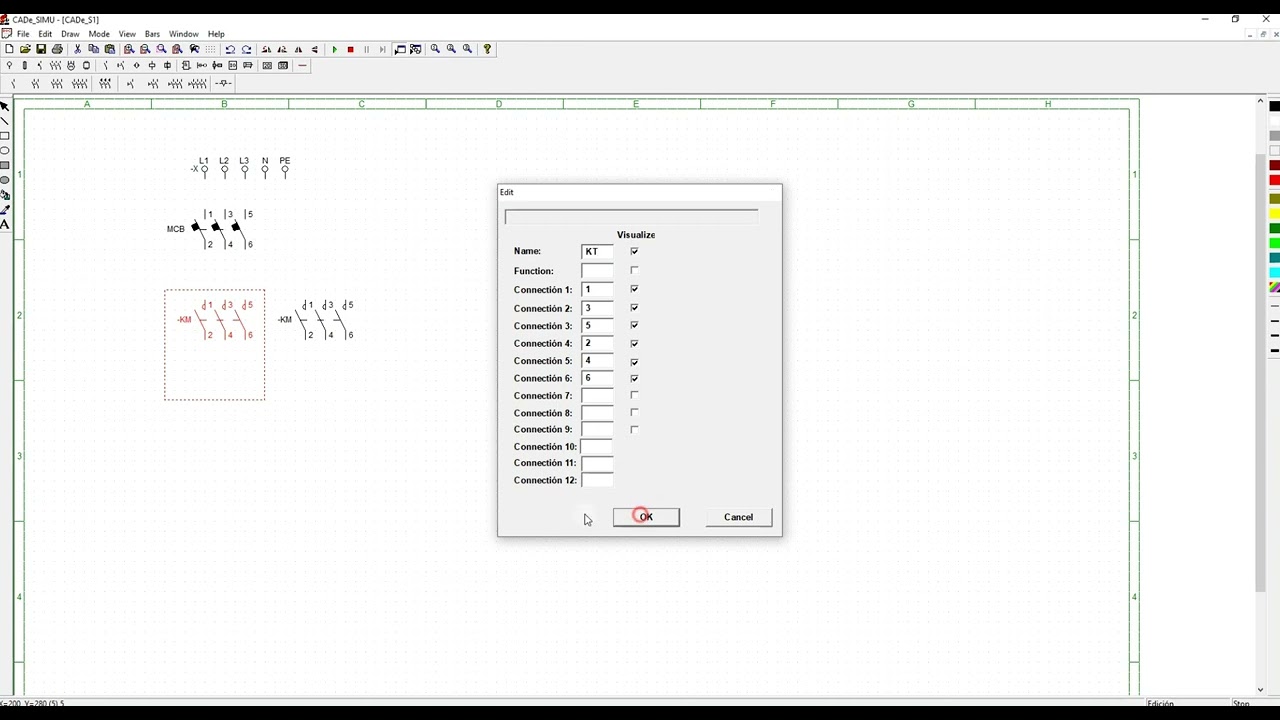The height and width of the screenshot is (720, 1280).
Task: Enable Visualize checkbox for Function
Action: (x=634, y=271)
